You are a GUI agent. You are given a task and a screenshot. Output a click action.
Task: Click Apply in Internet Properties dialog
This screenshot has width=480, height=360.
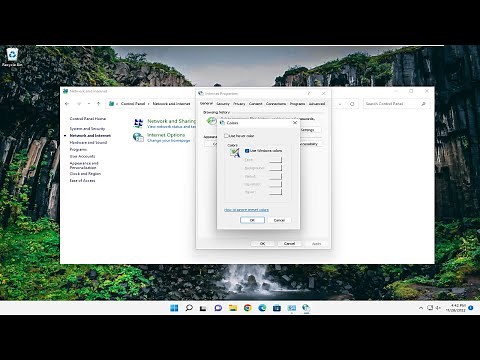click(316, 244)
